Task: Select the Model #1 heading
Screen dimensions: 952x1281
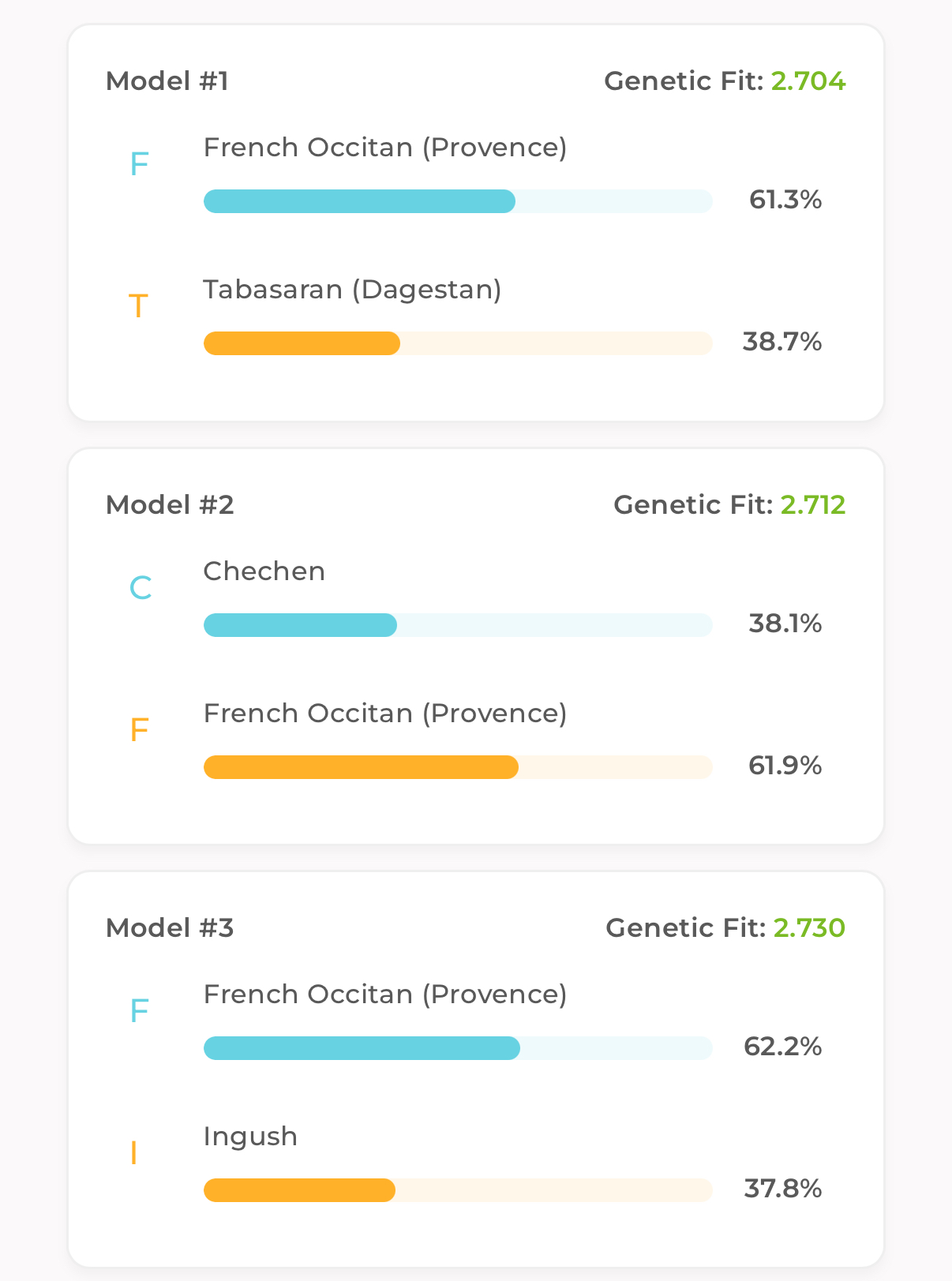Action: 167,81
